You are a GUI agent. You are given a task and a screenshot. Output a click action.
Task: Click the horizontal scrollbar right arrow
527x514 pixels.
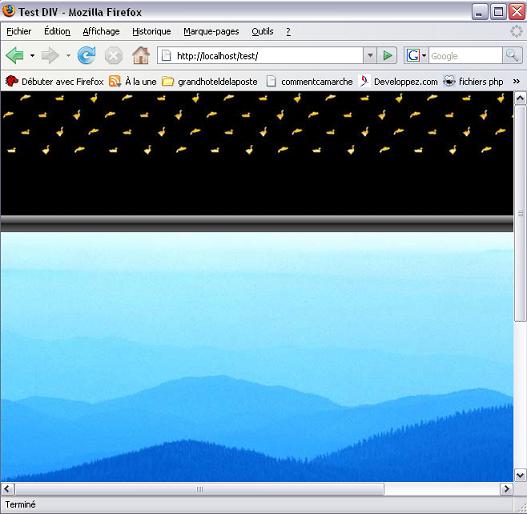click(x=506, y=488)
